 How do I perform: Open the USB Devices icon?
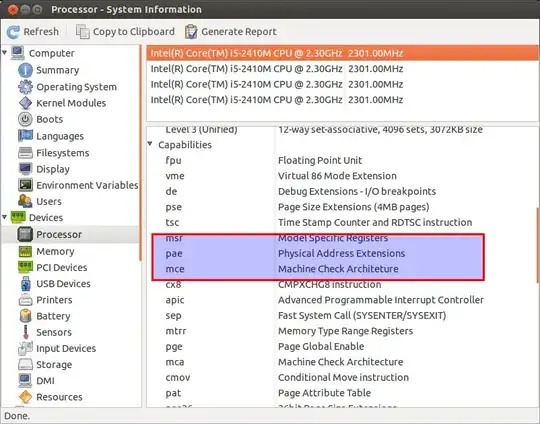(x=25, y=283)
